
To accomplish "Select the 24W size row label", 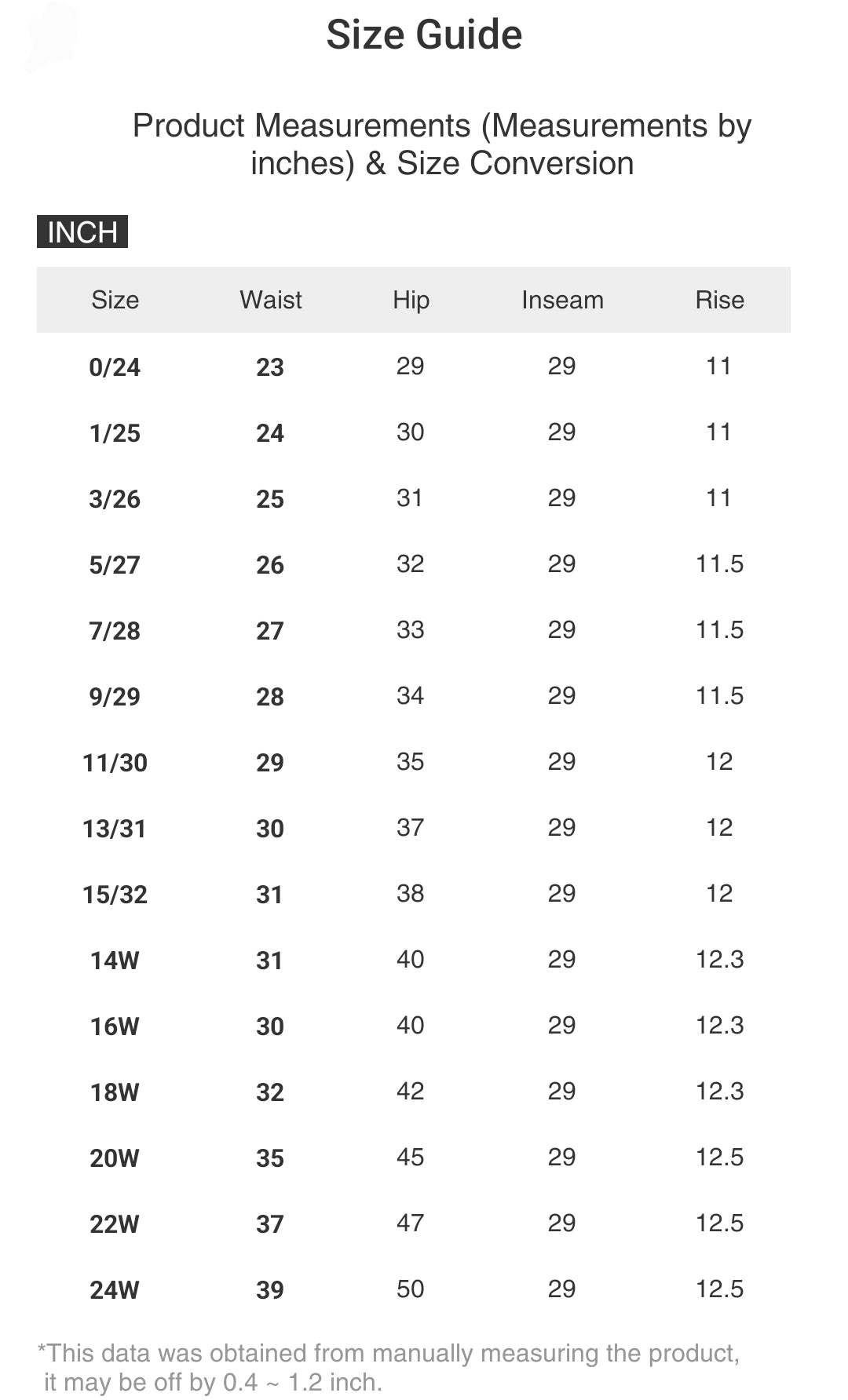I will pyautogui.click(x=115, y=1290).
